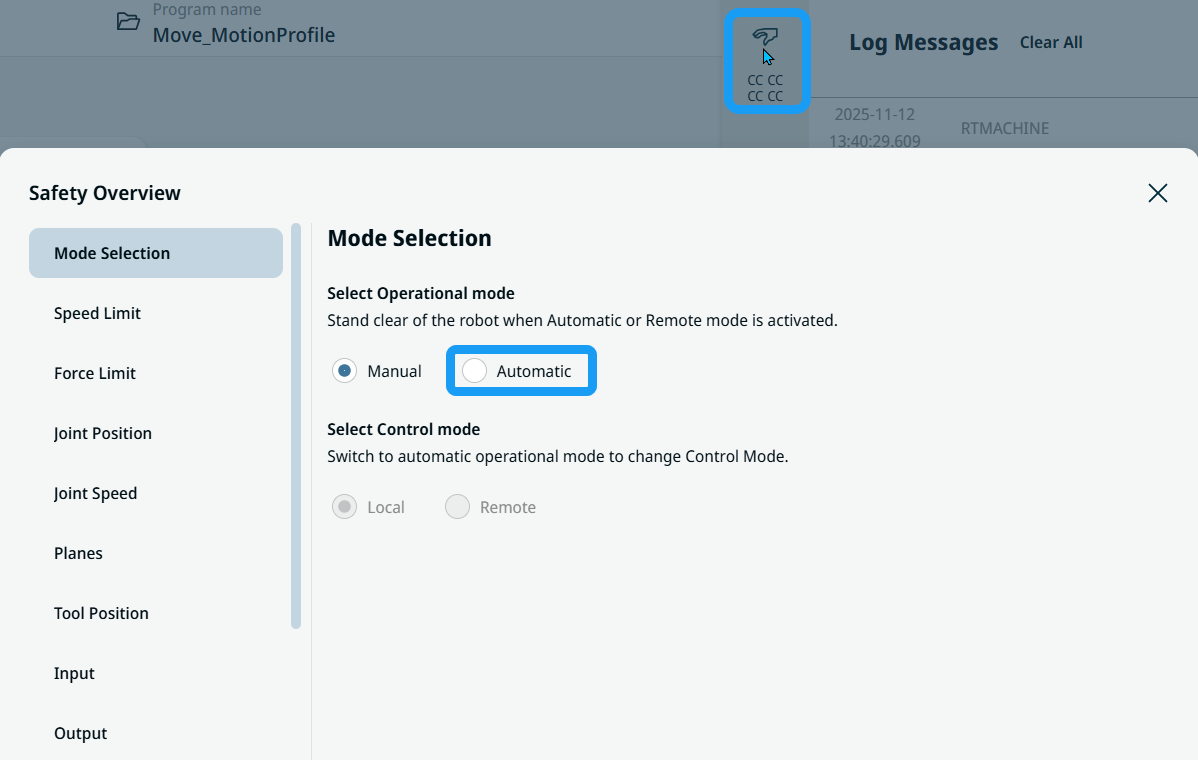Screen dimensions: 1198x760
Task: Open the Input safety section
Action: (x=75, y=673)
